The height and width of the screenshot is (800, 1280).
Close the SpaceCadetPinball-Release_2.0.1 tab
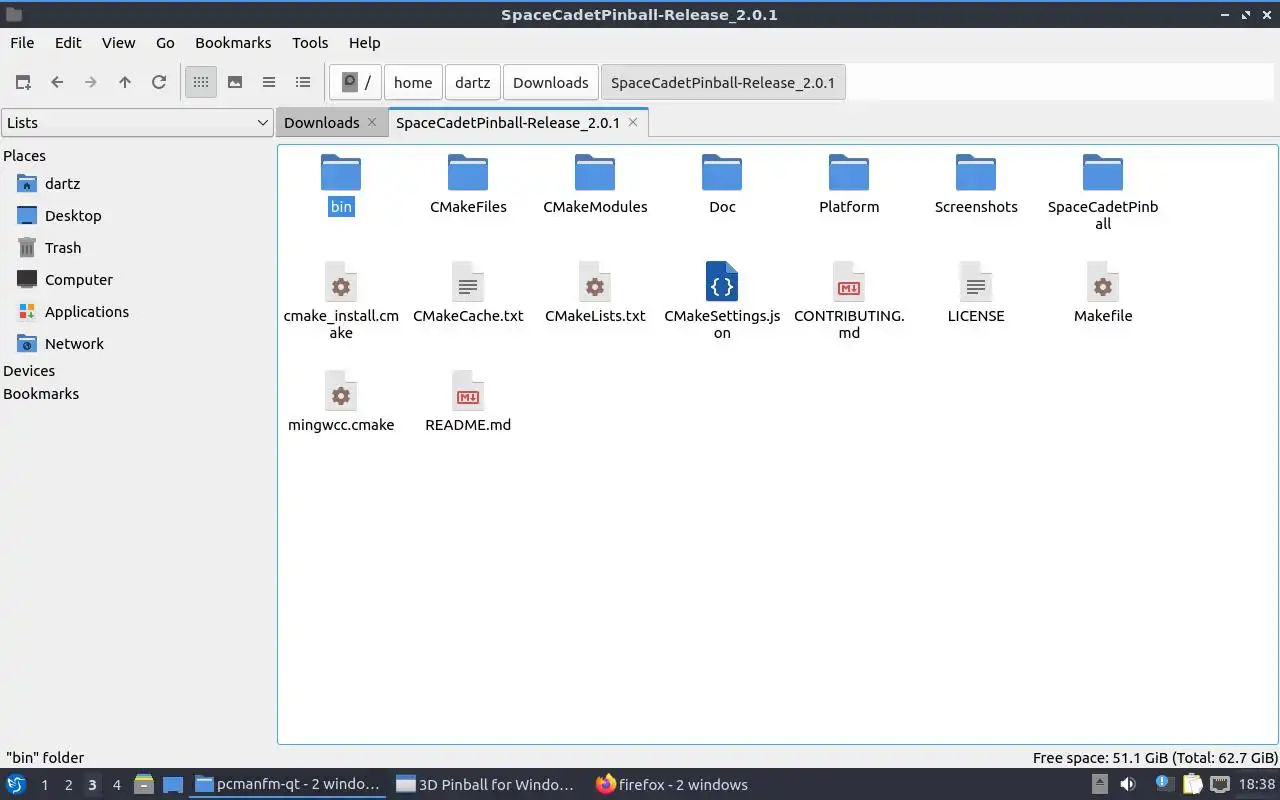tap(633, 122)
